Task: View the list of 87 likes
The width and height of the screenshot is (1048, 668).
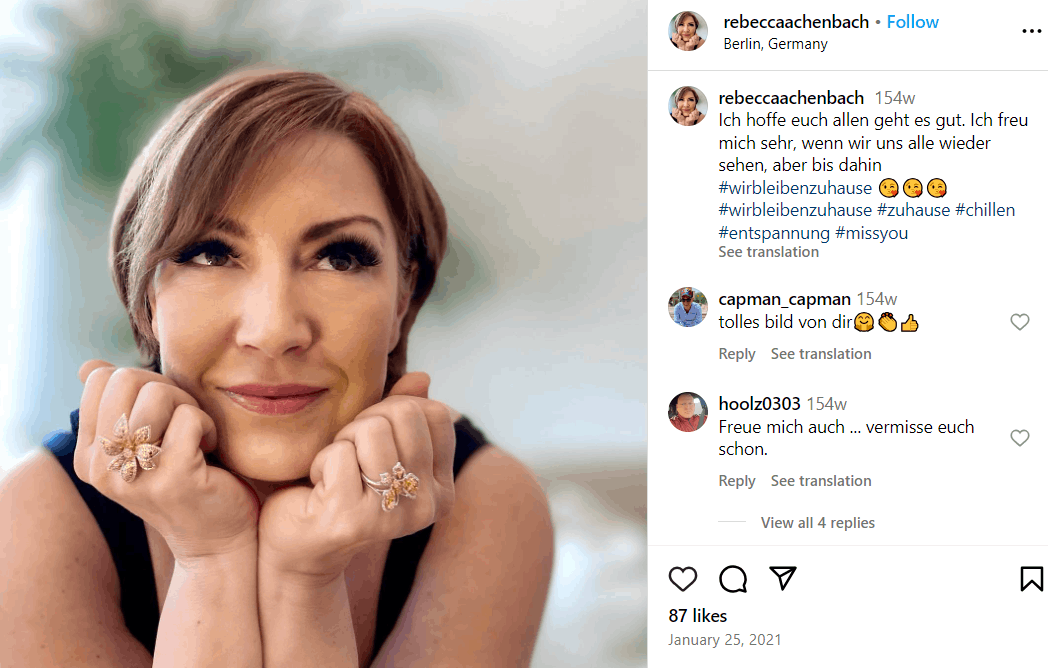Action: point(698,615)
